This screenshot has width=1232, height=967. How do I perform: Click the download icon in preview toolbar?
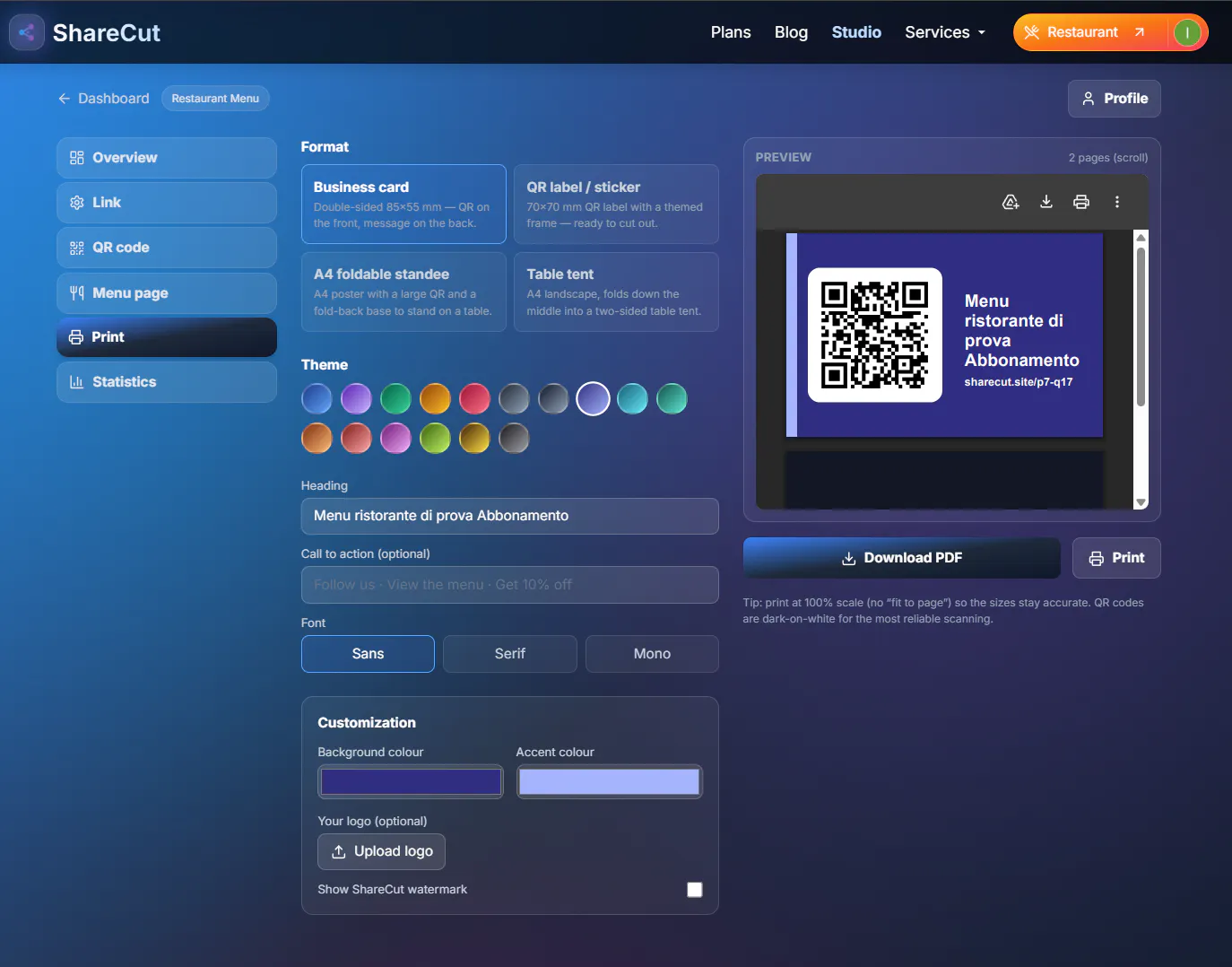pos(1045,202)
